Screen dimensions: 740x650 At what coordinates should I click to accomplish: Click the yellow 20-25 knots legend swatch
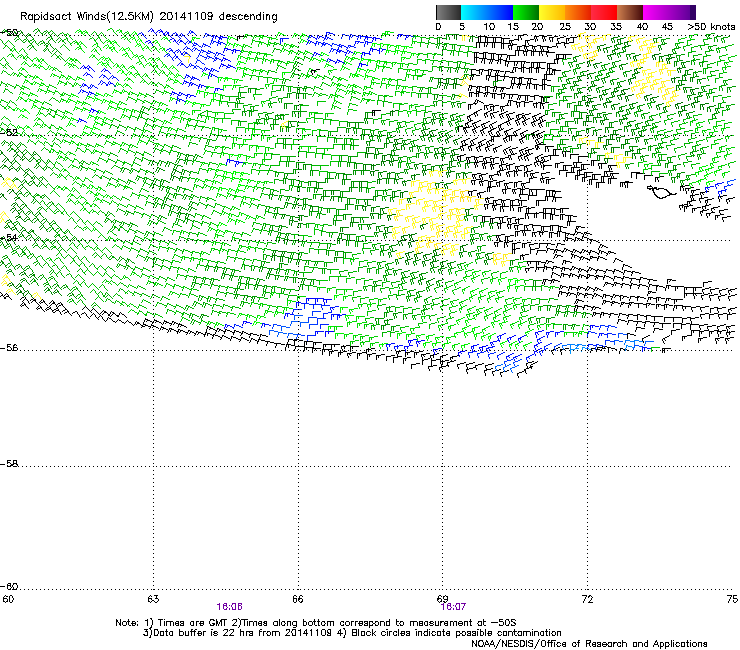[552, 12]
